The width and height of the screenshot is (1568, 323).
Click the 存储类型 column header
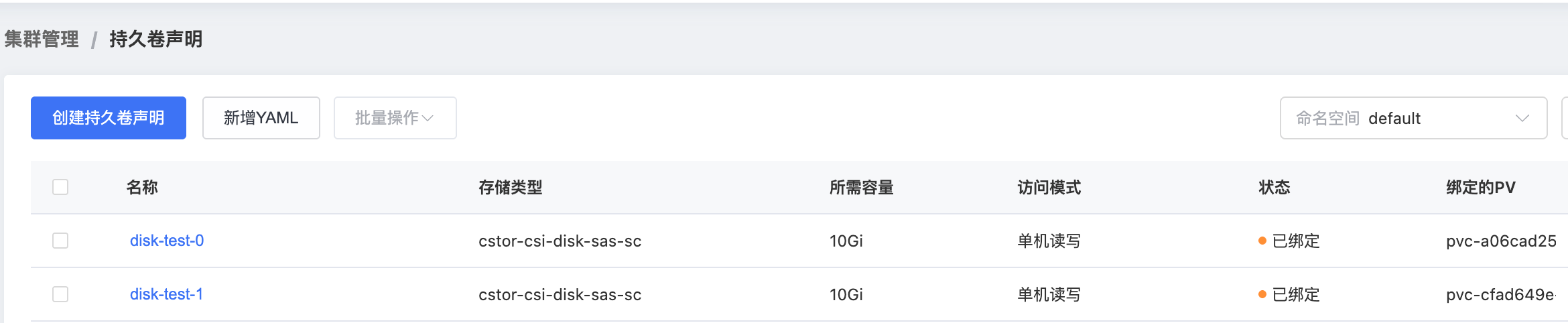click(510, 188)
